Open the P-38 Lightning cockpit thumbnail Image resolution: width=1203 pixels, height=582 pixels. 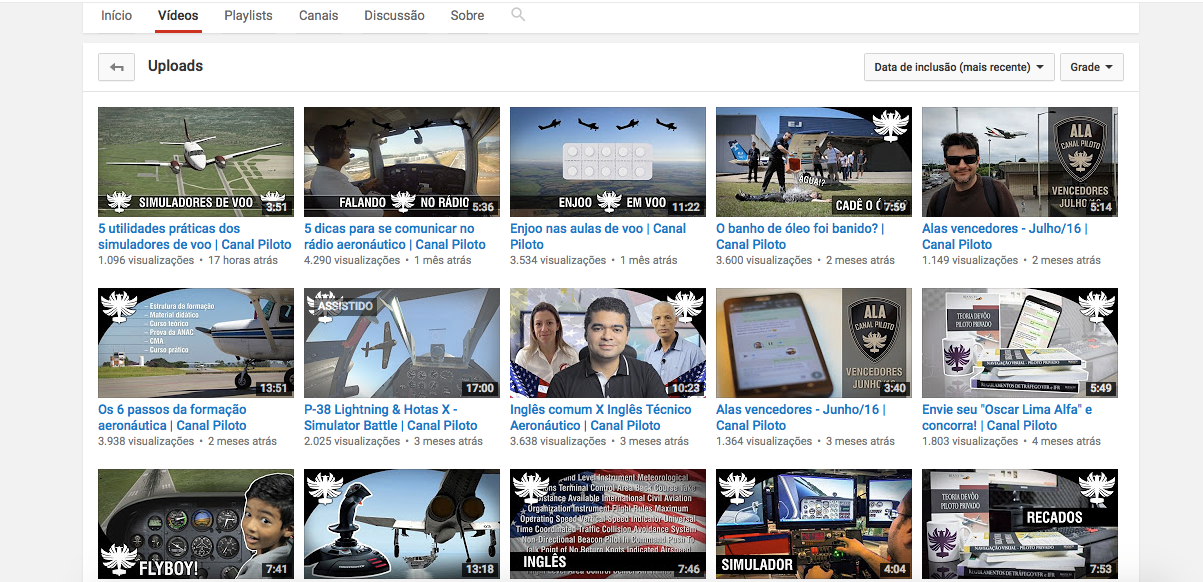point(402,343)
